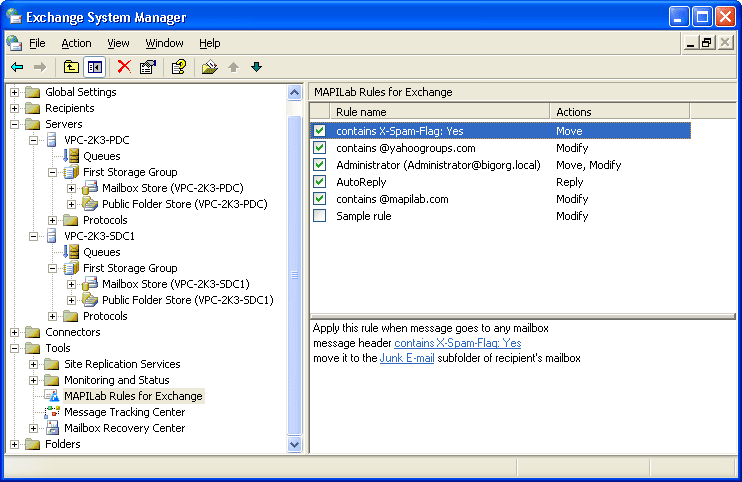
Task: Click the Back arrow toolbar icon
Action: (x=18, y=67)
